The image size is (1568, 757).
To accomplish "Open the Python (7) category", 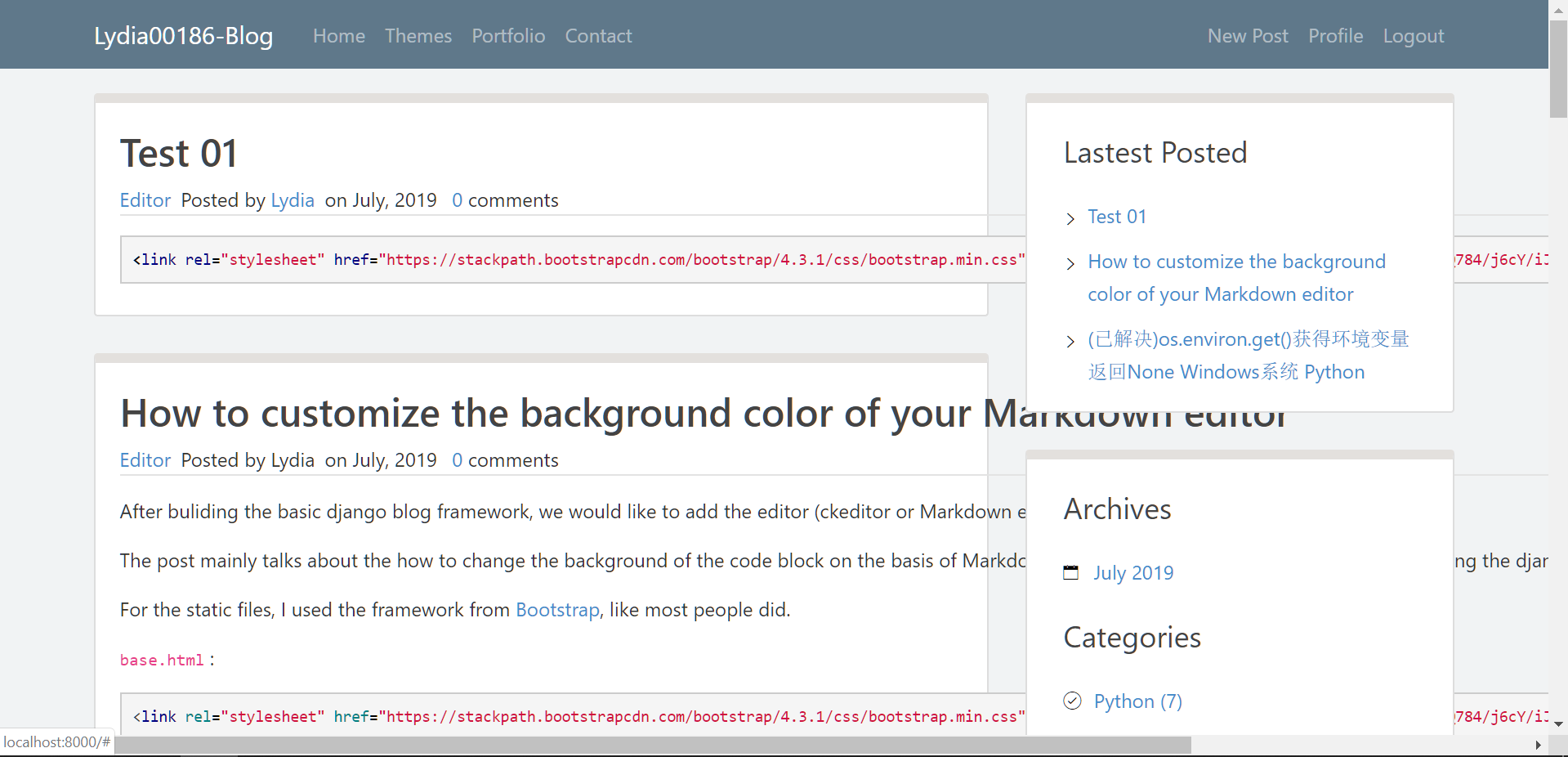I will click(x=1137, y=701).
